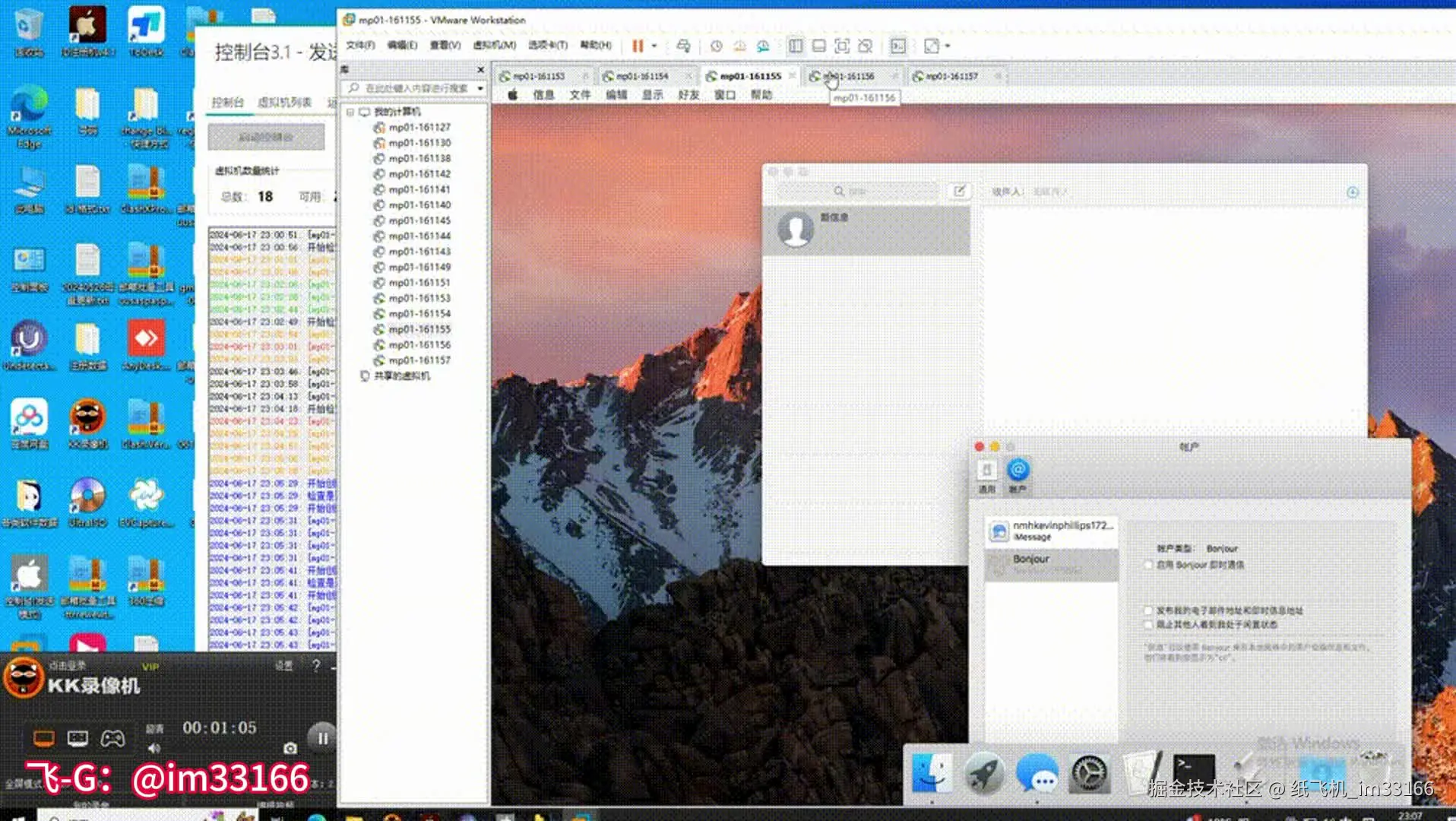Close the 帐户 preferences window
Image resolution: width=1456 pixels, height=821 pixels.
point(980,447)
